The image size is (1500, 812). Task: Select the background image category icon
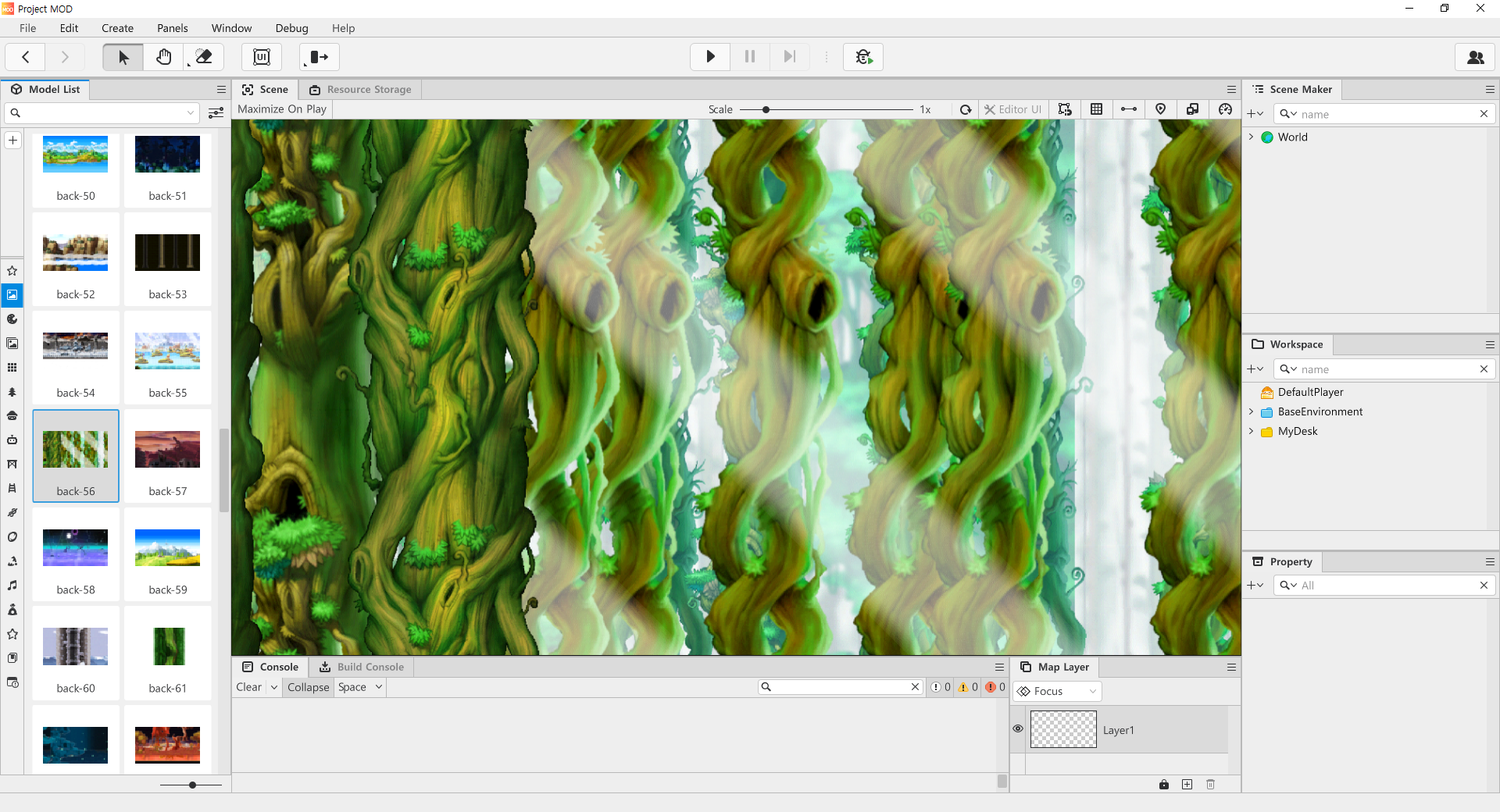pyautogui.click(x=12, y=295)
